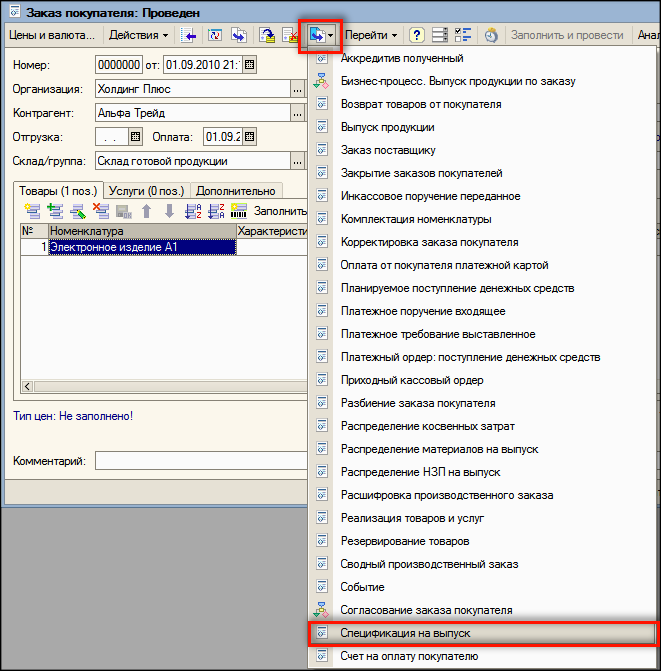Image resolution: width=661 pixels, height=671 pixels.
Task: Open Перейти dropdown menu
Action: click(x=371, y=35)
